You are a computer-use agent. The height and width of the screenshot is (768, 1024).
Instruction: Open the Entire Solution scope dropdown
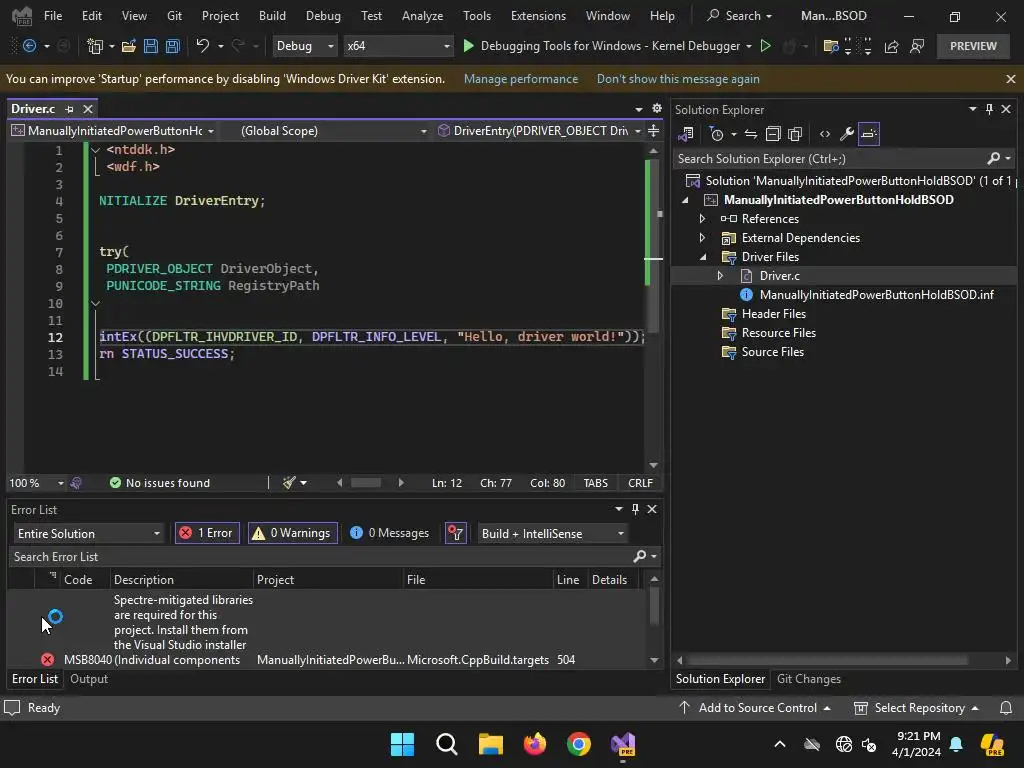pos(88,534)
